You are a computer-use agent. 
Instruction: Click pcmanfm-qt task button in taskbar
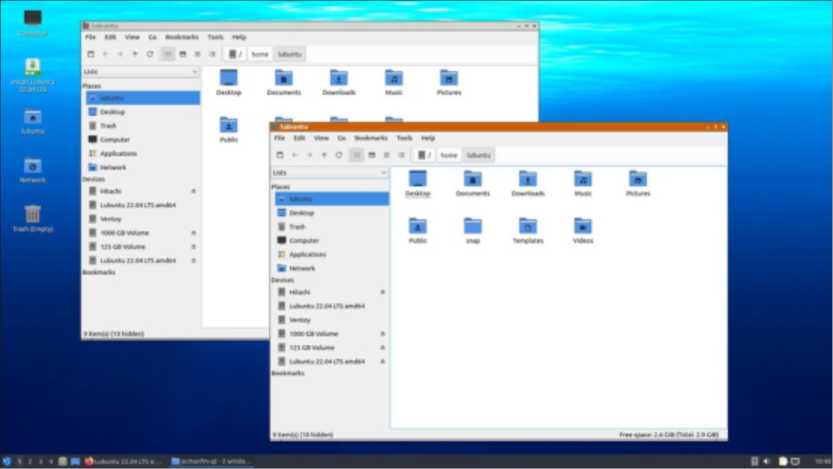click(x=211, y=461)
